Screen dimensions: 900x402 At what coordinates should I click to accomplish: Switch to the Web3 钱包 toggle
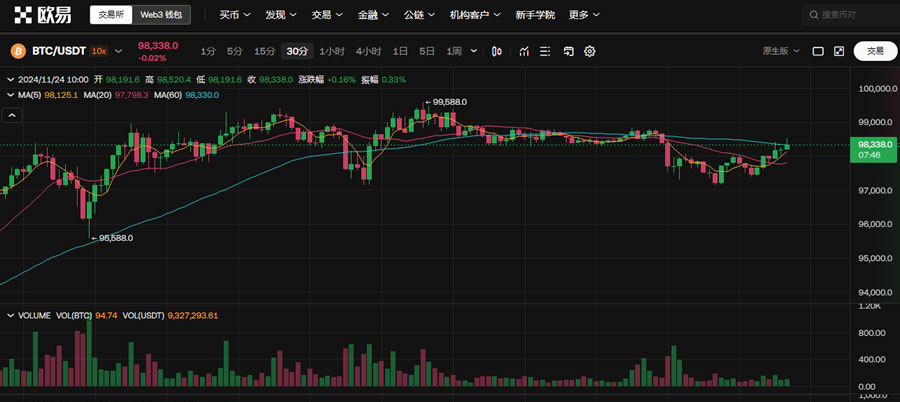click(160, 15)
